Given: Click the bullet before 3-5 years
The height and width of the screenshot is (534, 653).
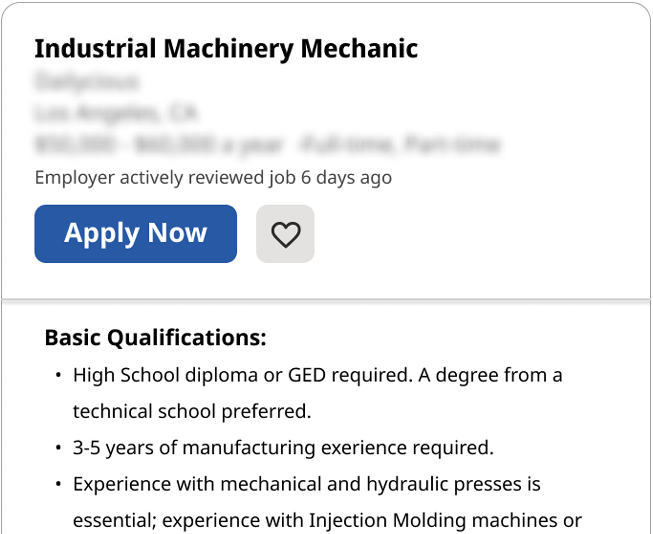Looking at the screenshot, I should [x=58, y=448].
